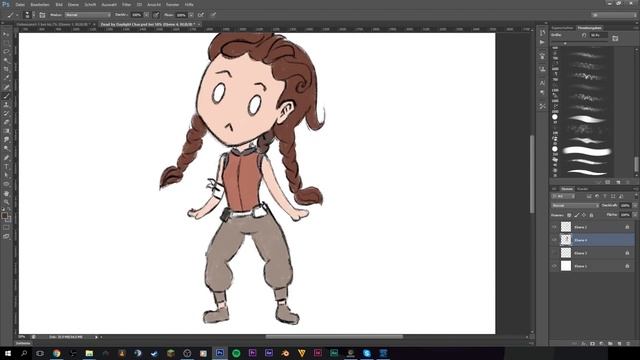
Task: Select the Hand tool
Action: (6, 193)
